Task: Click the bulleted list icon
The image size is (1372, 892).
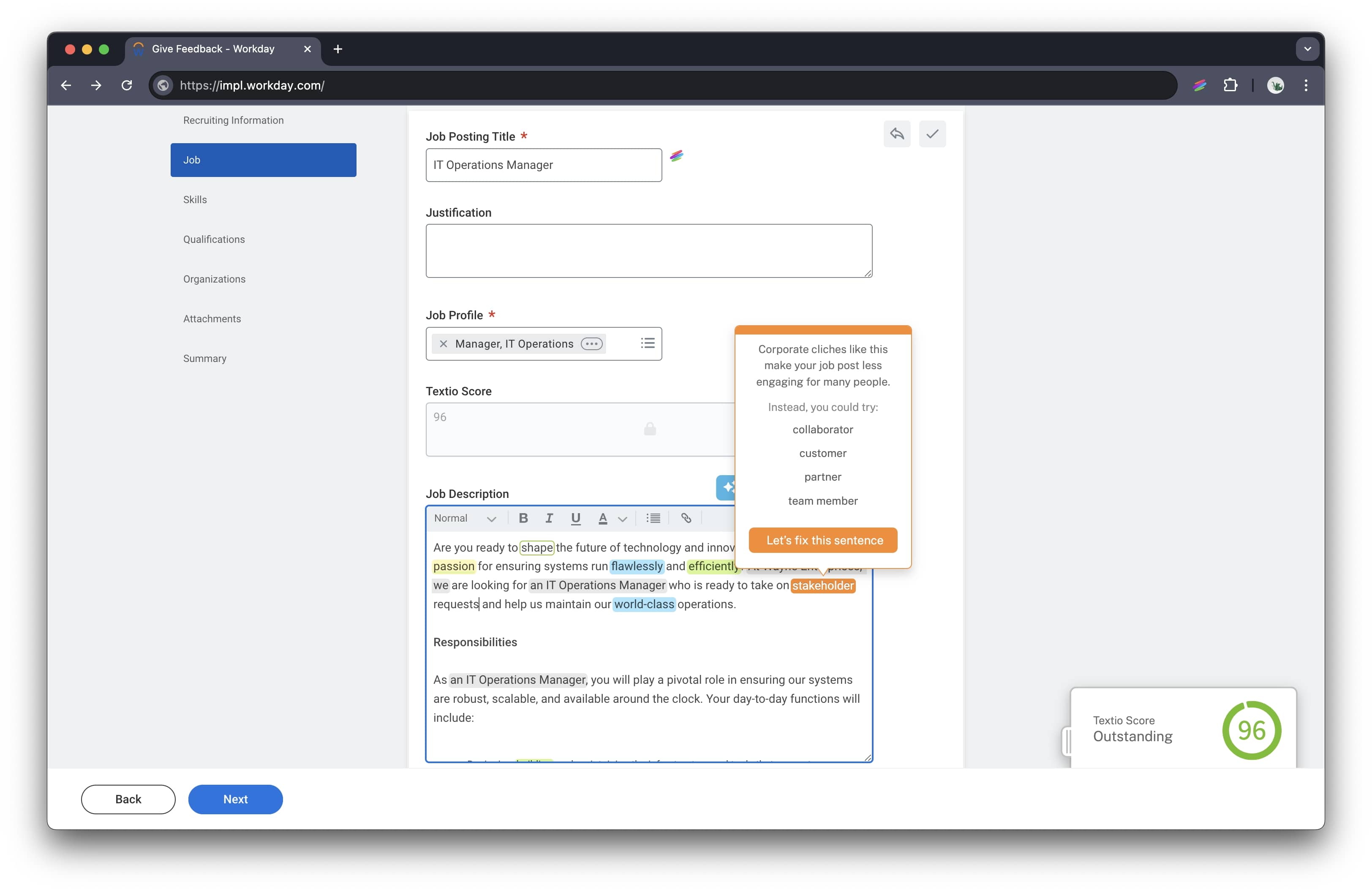Action: (653, 518)
